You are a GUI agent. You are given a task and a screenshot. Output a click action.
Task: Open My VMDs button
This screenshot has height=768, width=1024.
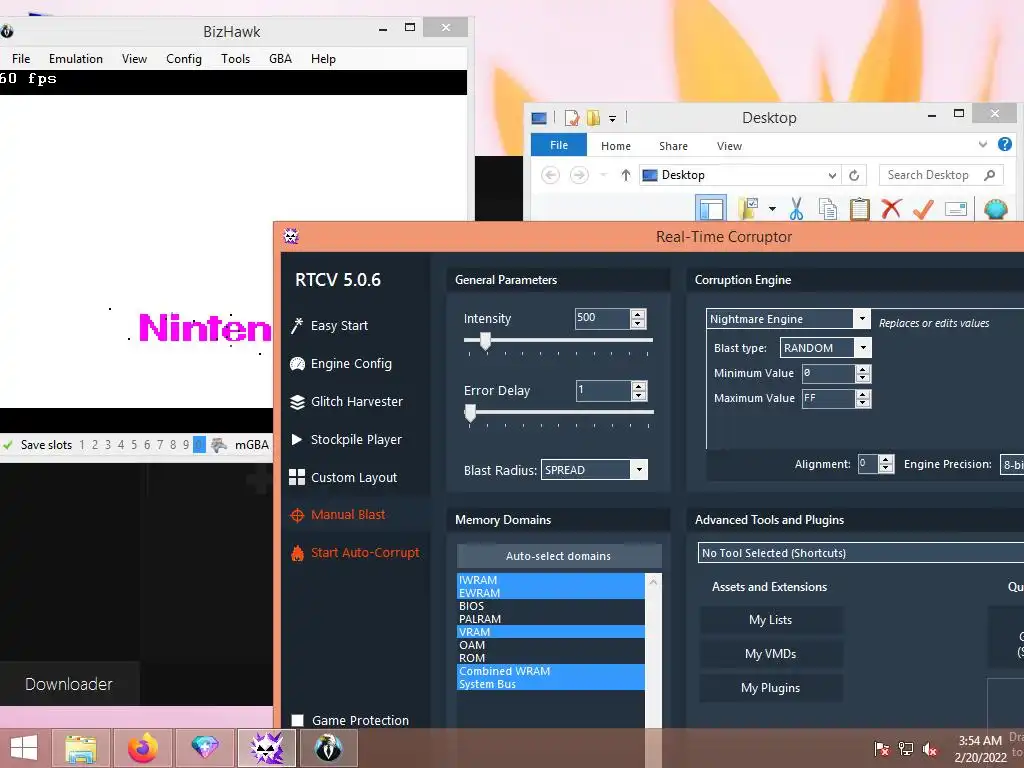(x=771, y=654)
